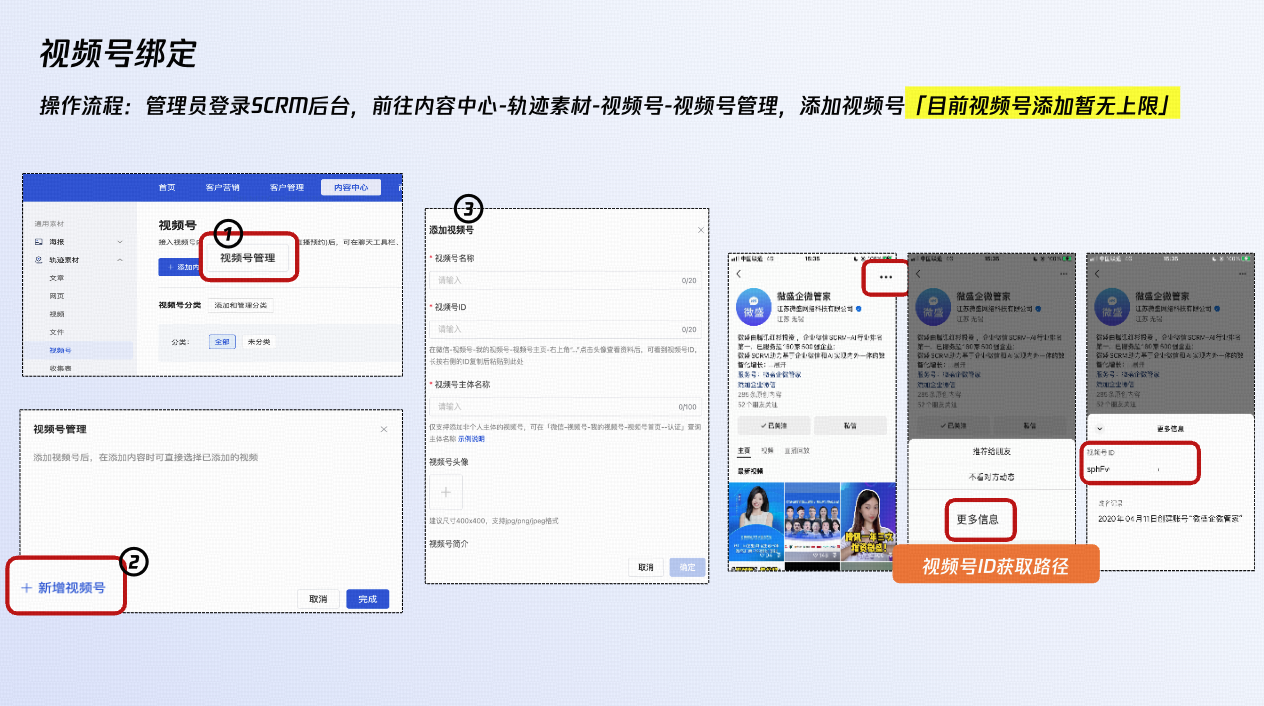Click the 轨迹素材 icon in the sidebar
The image size is (1264, 706).
[x=39, y=259]
